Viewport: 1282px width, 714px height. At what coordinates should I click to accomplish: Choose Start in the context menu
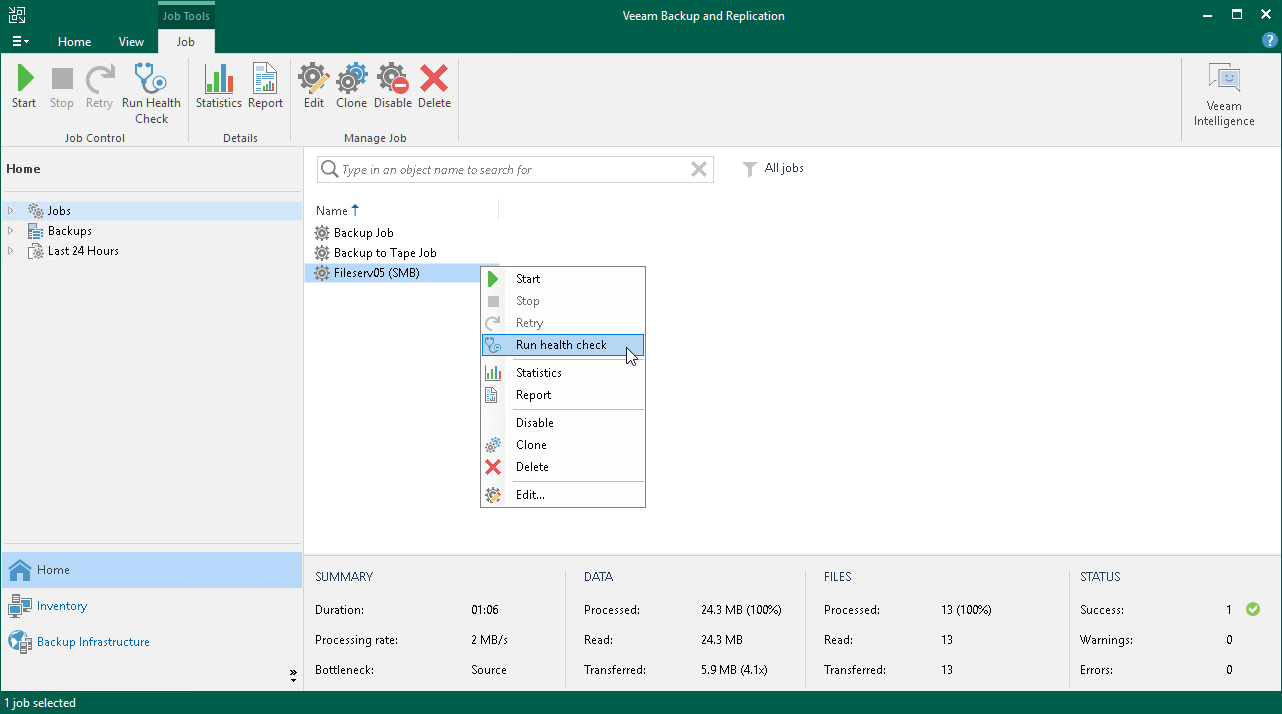click(563, 279)
